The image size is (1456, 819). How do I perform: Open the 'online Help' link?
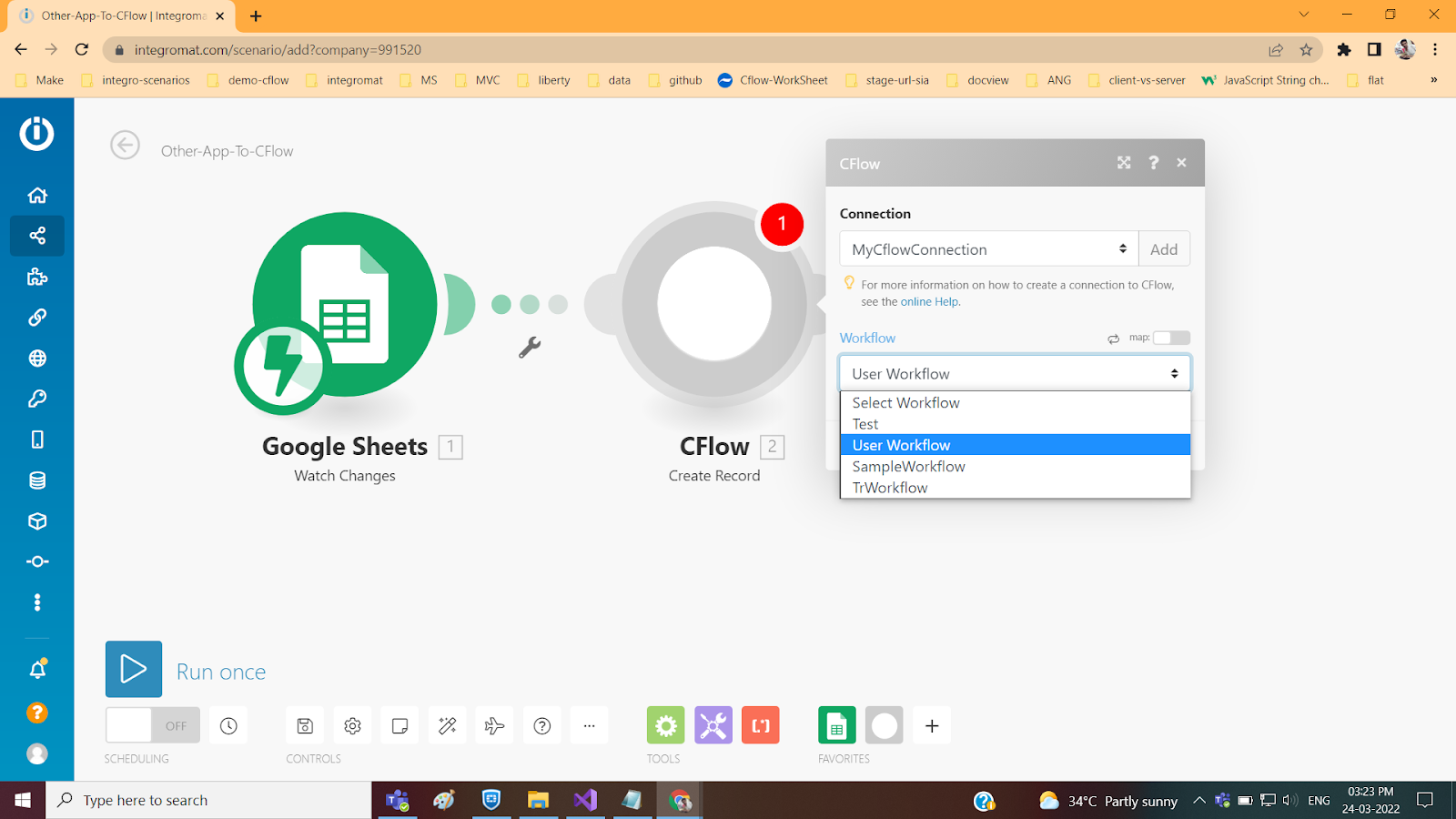[930, 302]
